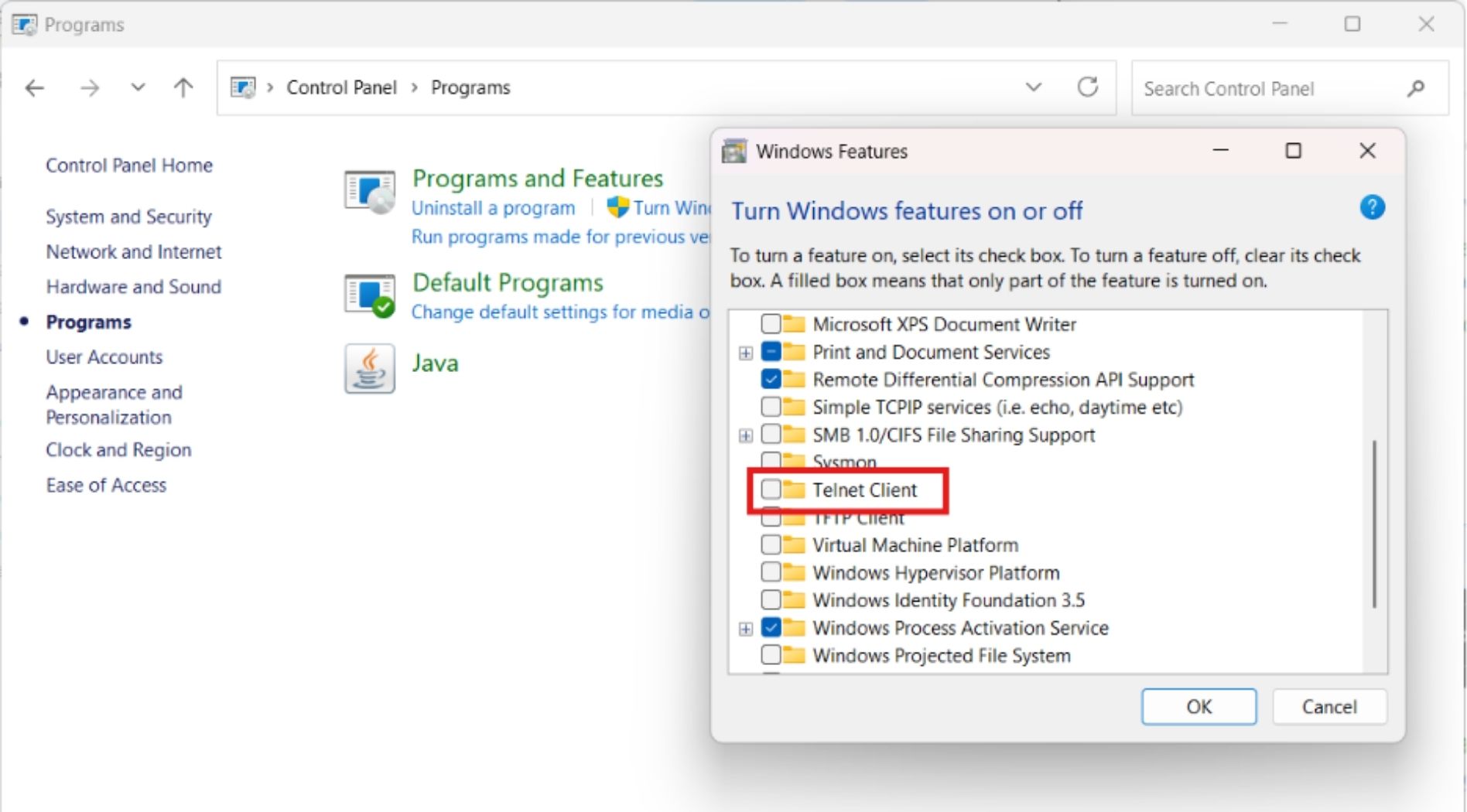The image size is (1467, 812).
Task: Click the Virtual Machine Platform folder icon
Action: 794,544
